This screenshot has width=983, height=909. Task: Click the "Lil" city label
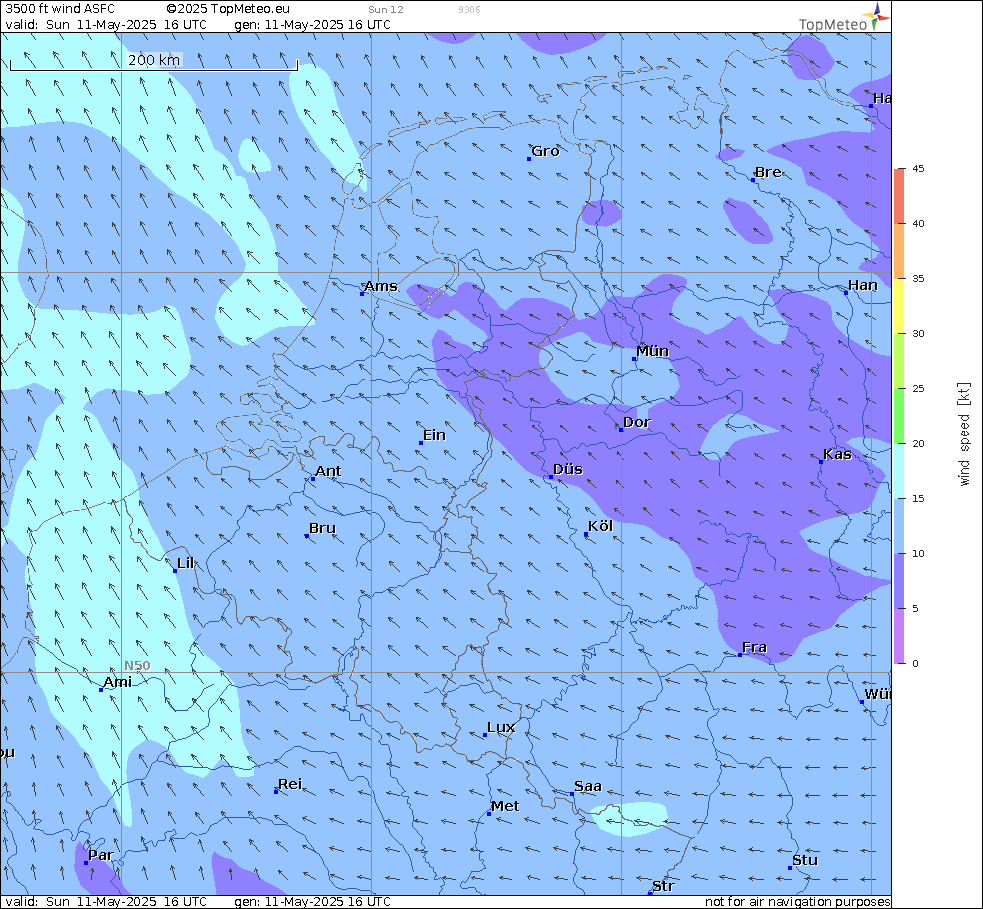coord(185,563)
